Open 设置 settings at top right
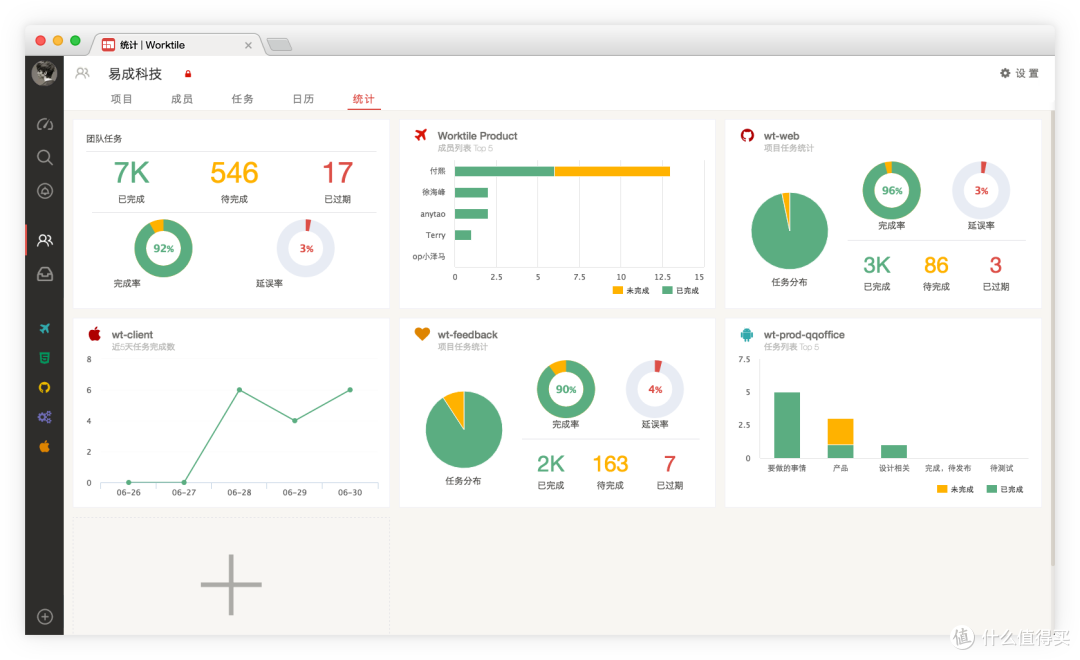Image resolution: width=1080 pixels, height=660 pixels. coord(1019,73)
